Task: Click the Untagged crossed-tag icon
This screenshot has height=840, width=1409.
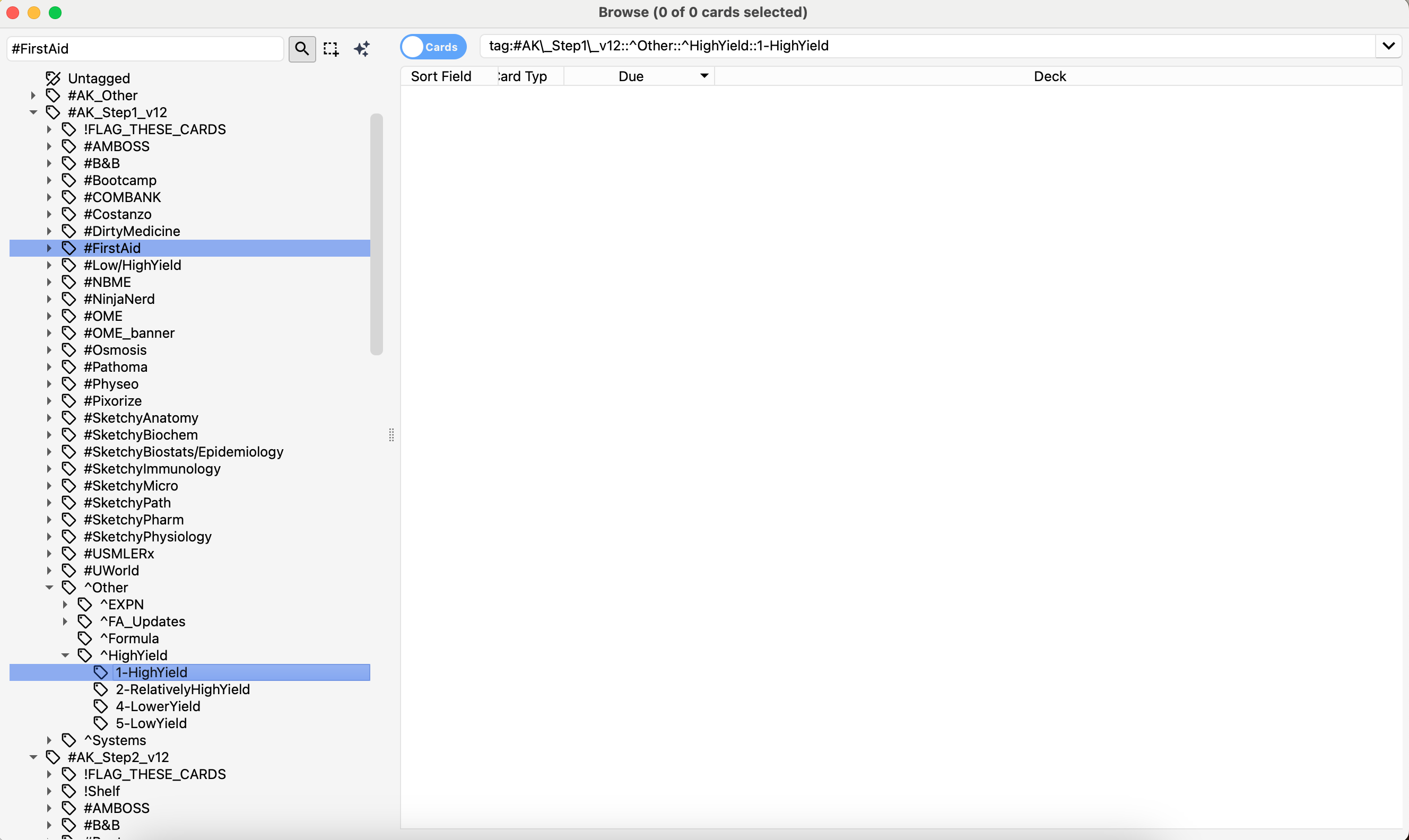Action: click(53, 78)
